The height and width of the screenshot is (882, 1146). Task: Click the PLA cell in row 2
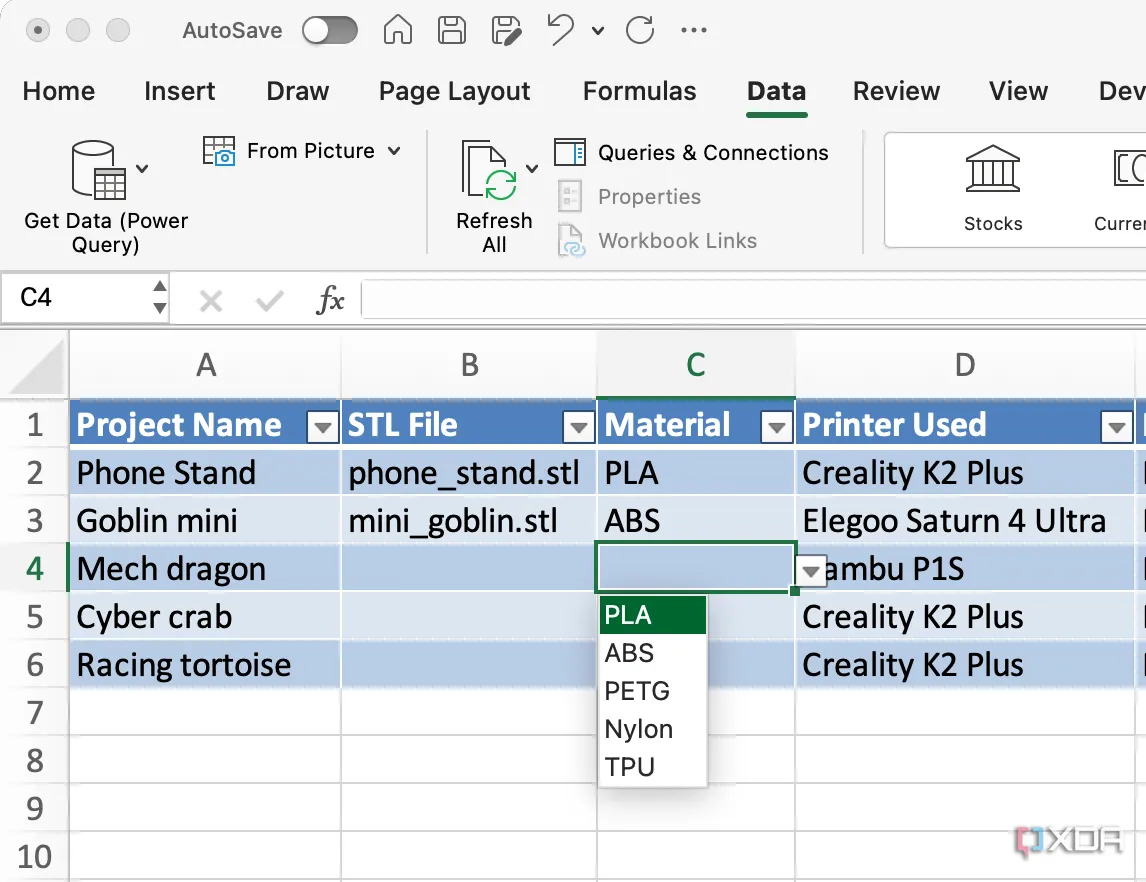click(696, 473)
